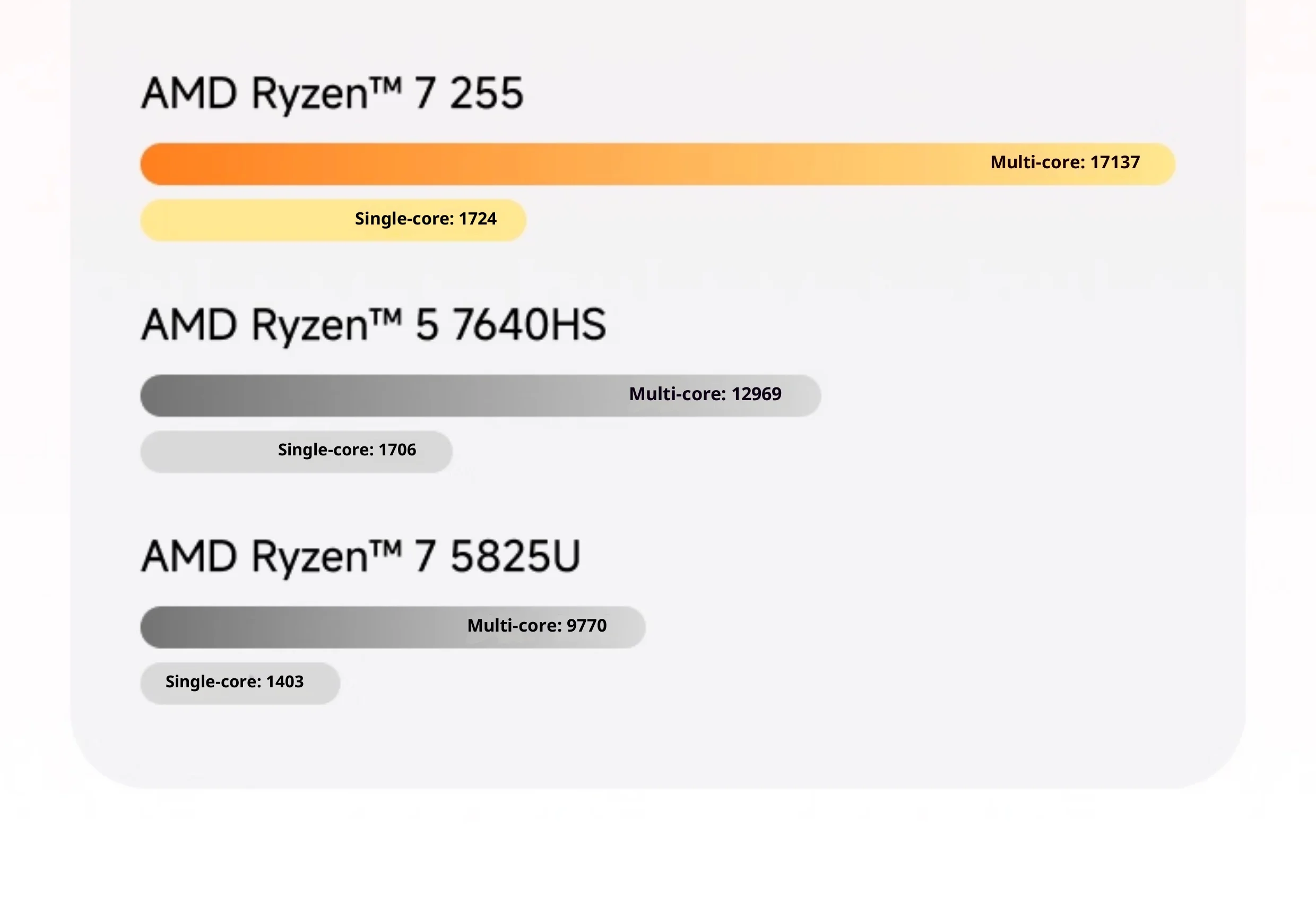The height and width of the screenshot is (915, 1316).
Task: Click the AMD Ryzen 7 255 heading
Action: [332, 93]
